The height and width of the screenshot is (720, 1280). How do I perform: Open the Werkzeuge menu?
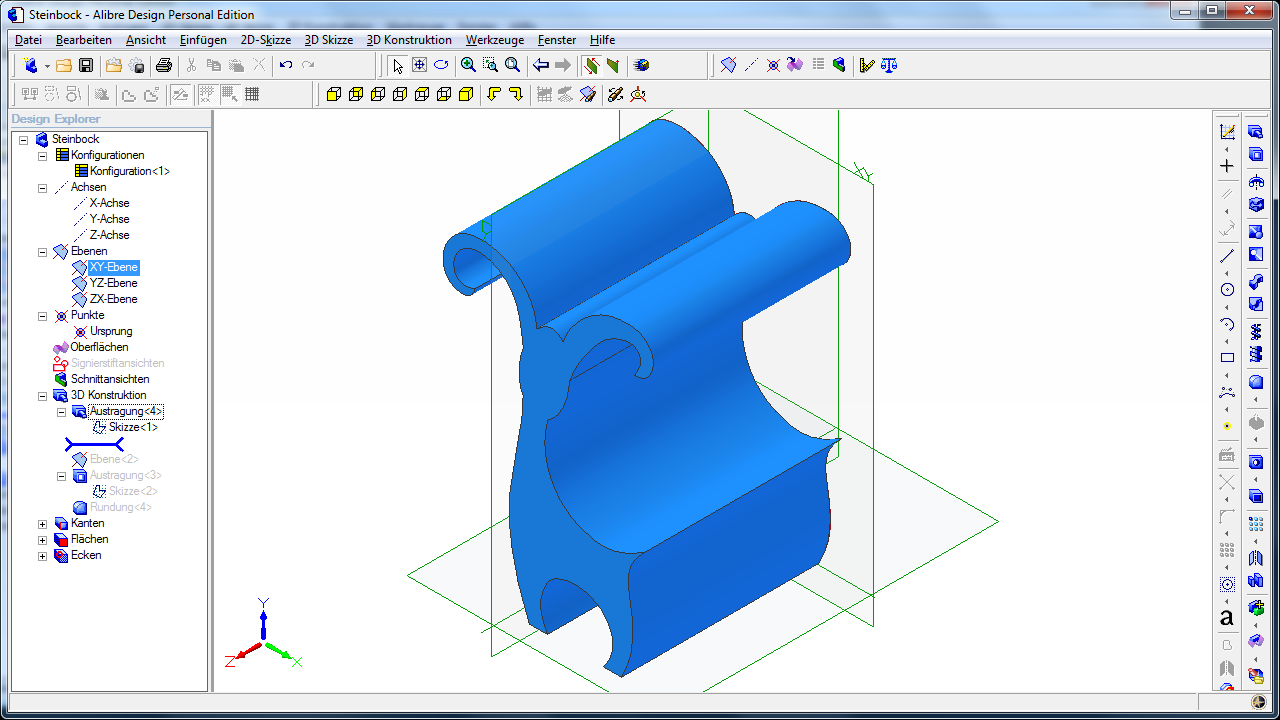click(495, 40)
